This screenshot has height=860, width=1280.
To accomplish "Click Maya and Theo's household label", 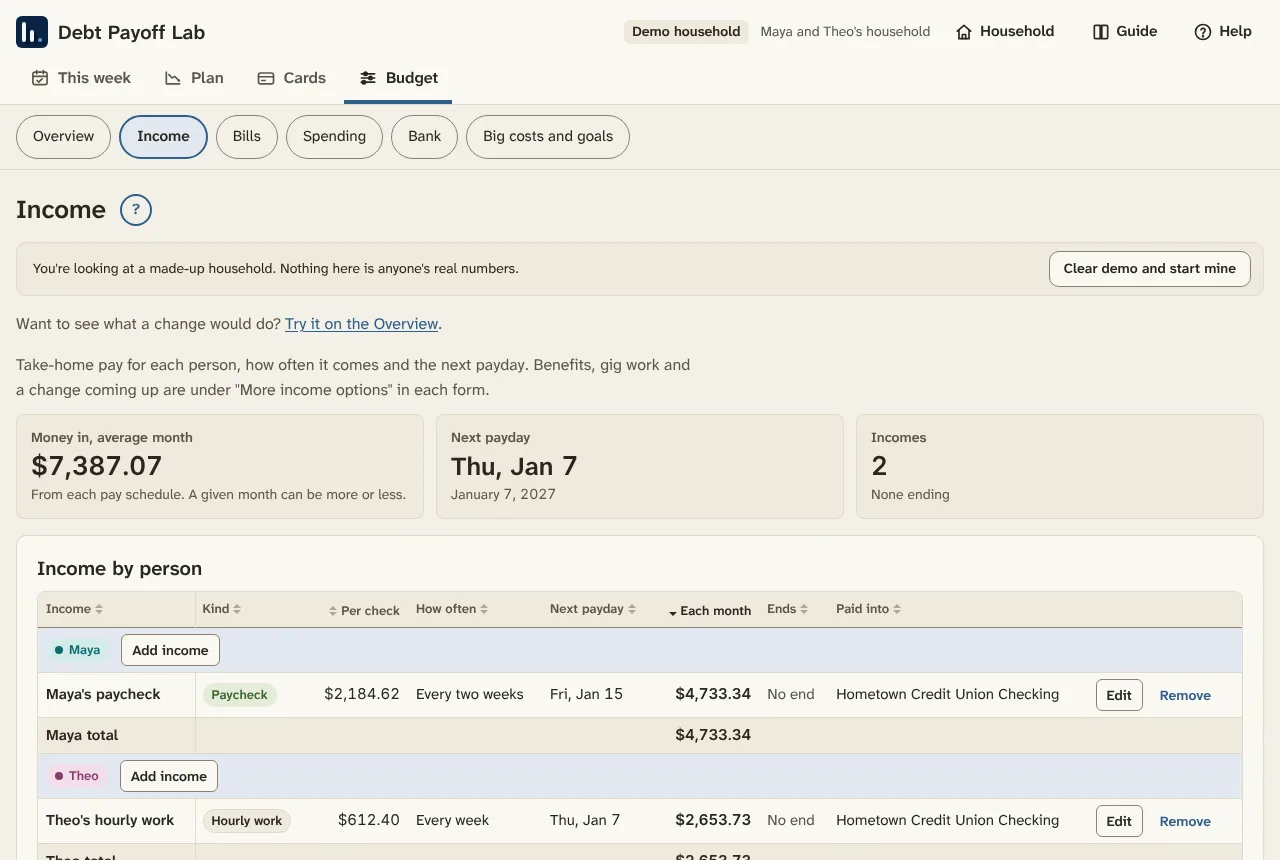I will tap(845, 32).
